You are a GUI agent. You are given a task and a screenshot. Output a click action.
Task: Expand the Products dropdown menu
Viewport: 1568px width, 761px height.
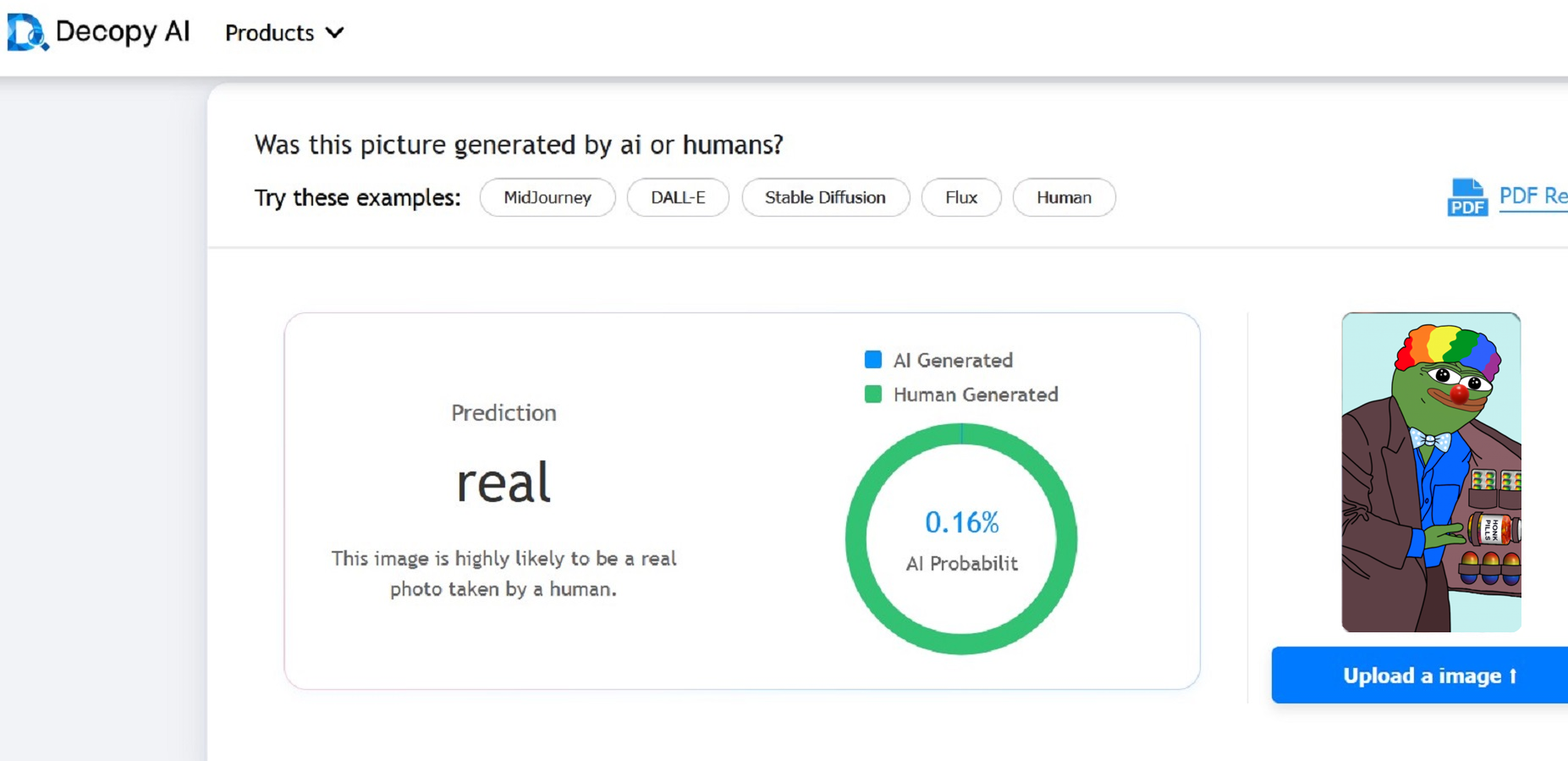[284, 32]
